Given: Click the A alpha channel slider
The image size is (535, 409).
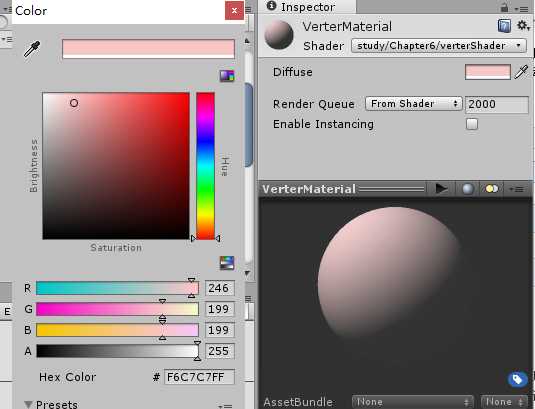Looking at the screenshot, I should (x=117, y=351).
